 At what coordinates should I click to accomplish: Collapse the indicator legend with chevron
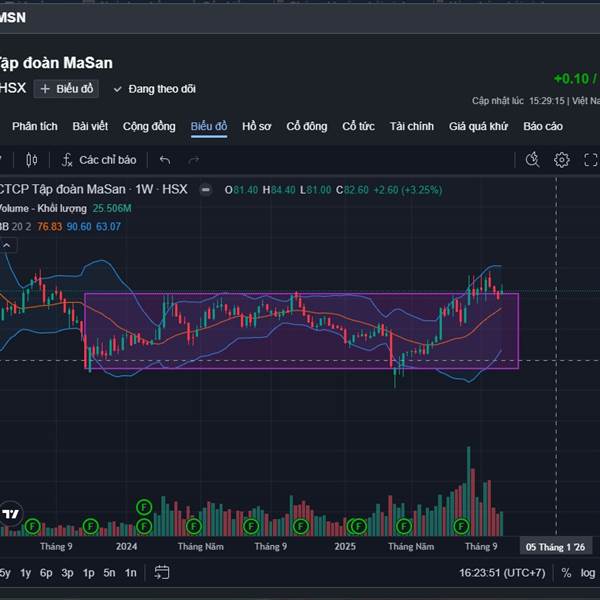[x=7, y=245]
